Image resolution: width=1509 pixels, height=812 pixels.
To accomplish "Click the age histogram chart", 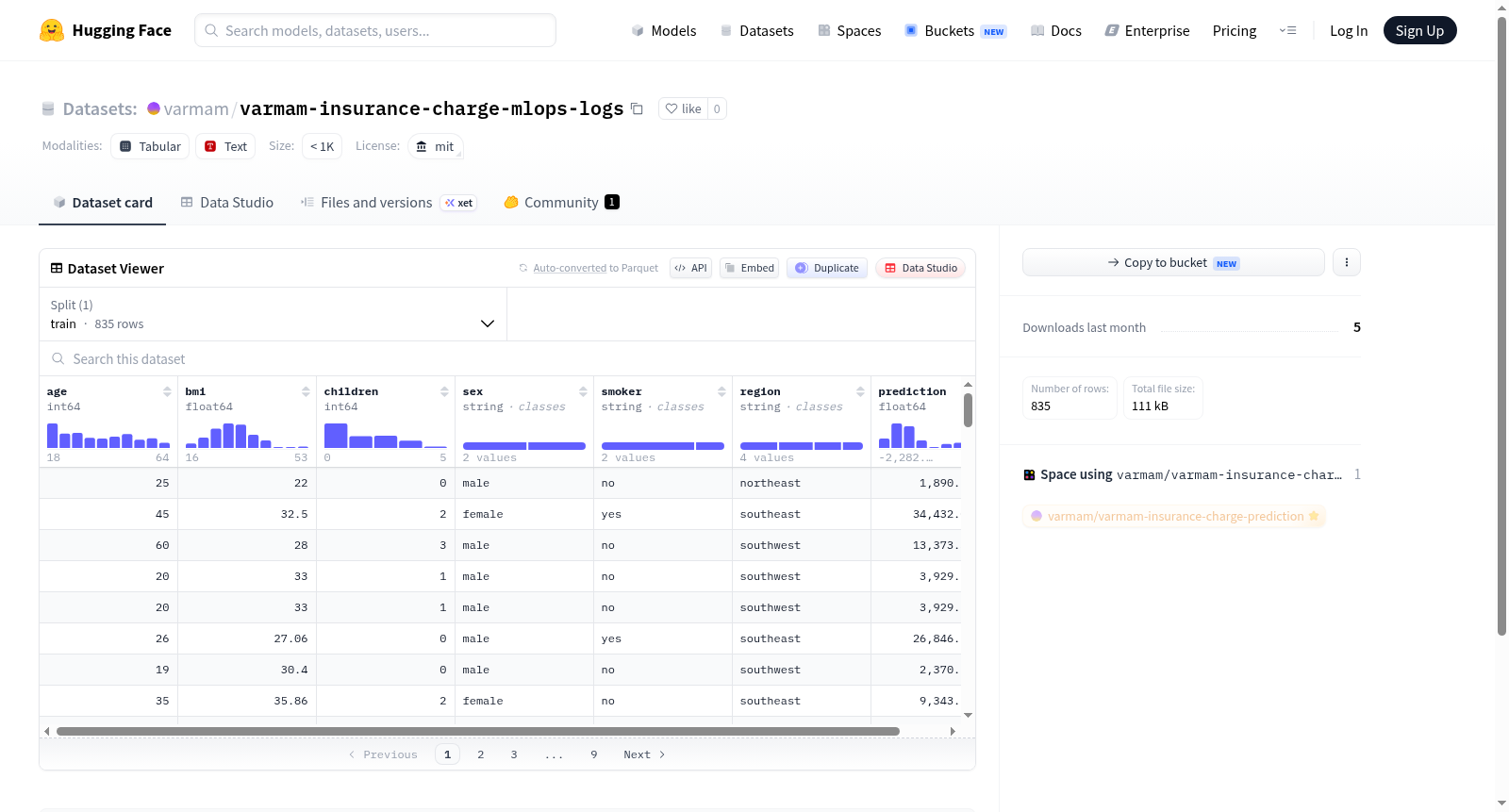I will point(108,436).
